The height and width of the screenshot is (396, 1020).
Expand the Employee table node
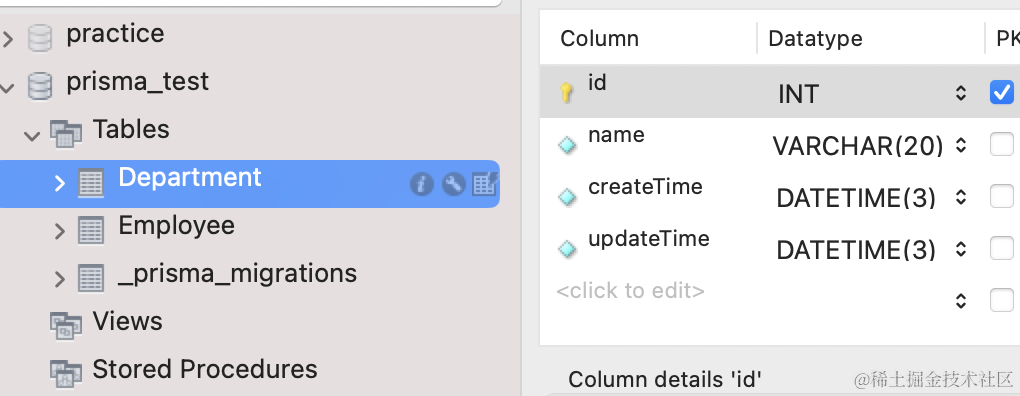(x=60, y=231)
